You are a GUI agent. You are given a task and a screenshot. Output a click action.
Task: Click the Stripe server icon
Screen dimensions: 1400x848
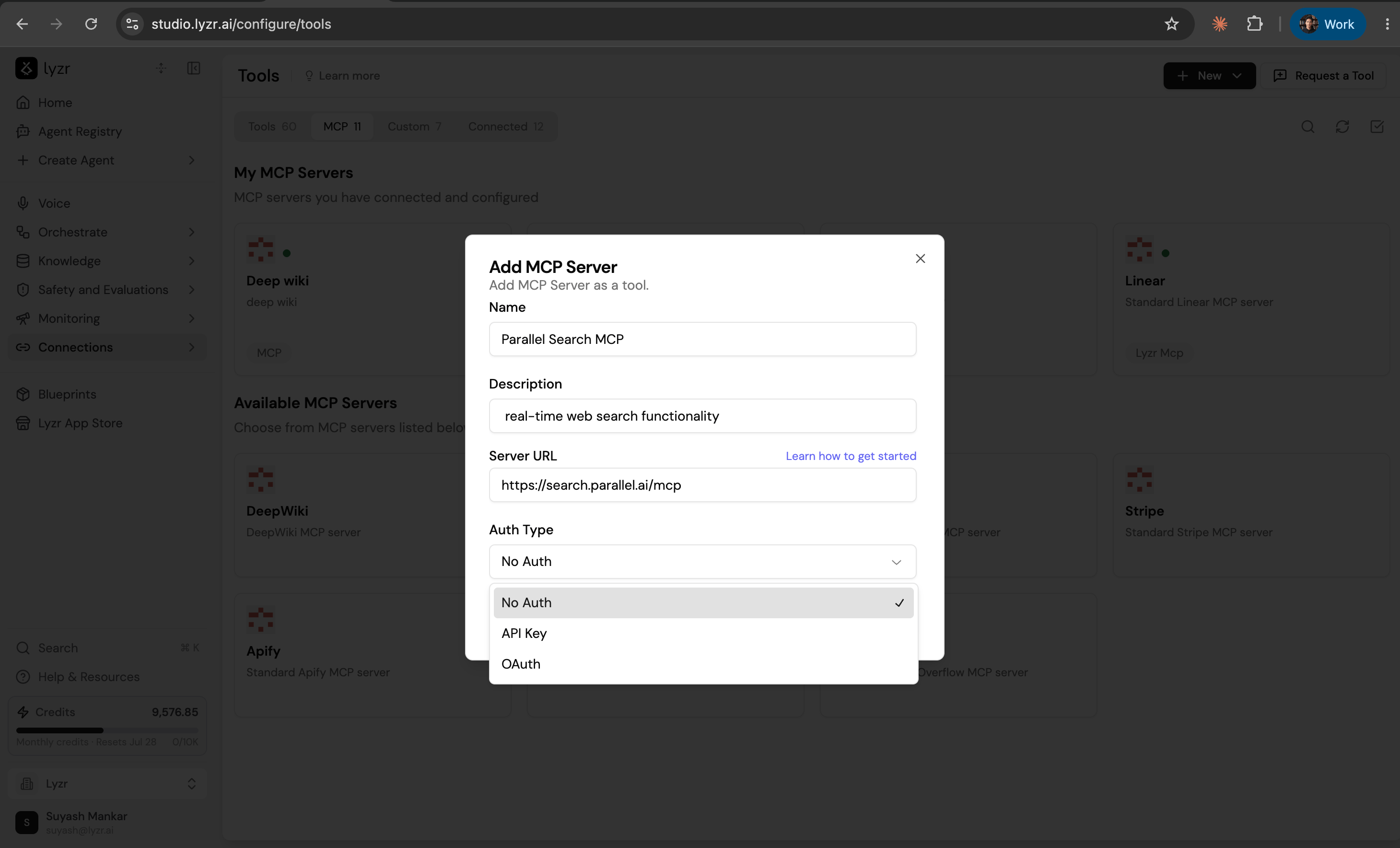[1139, 479]
